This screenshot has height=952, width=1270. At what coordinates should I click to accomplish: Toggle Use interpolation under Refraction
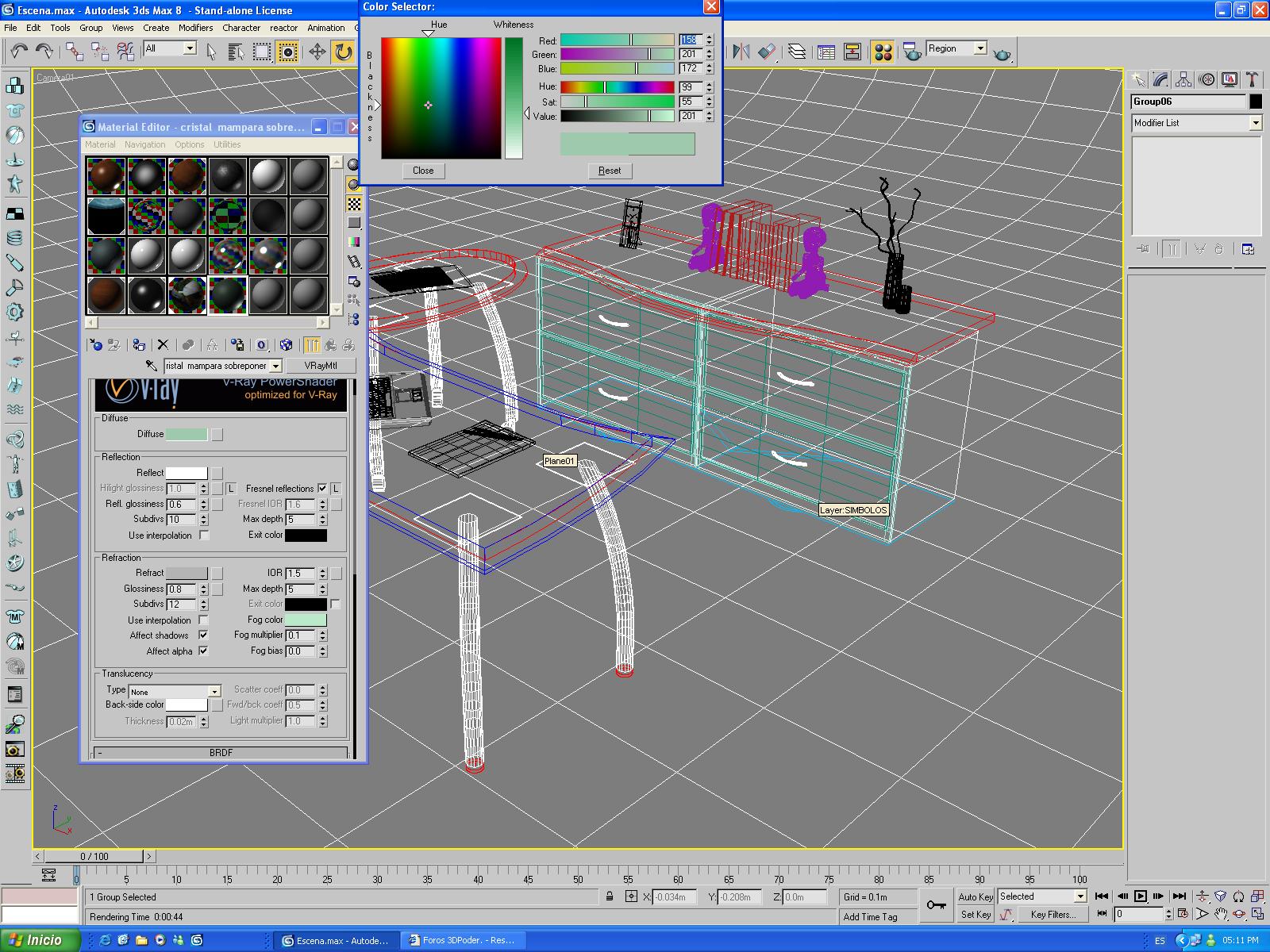[x=203, y=620]
